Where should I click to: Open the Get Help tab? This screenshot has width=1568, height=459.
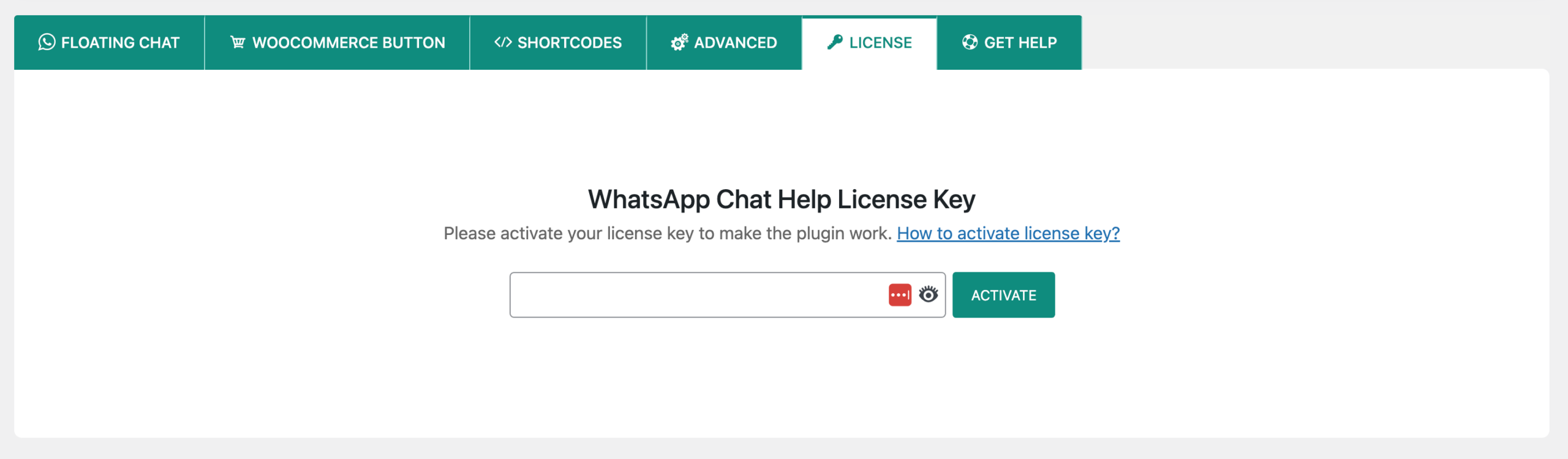(1009, 43)
